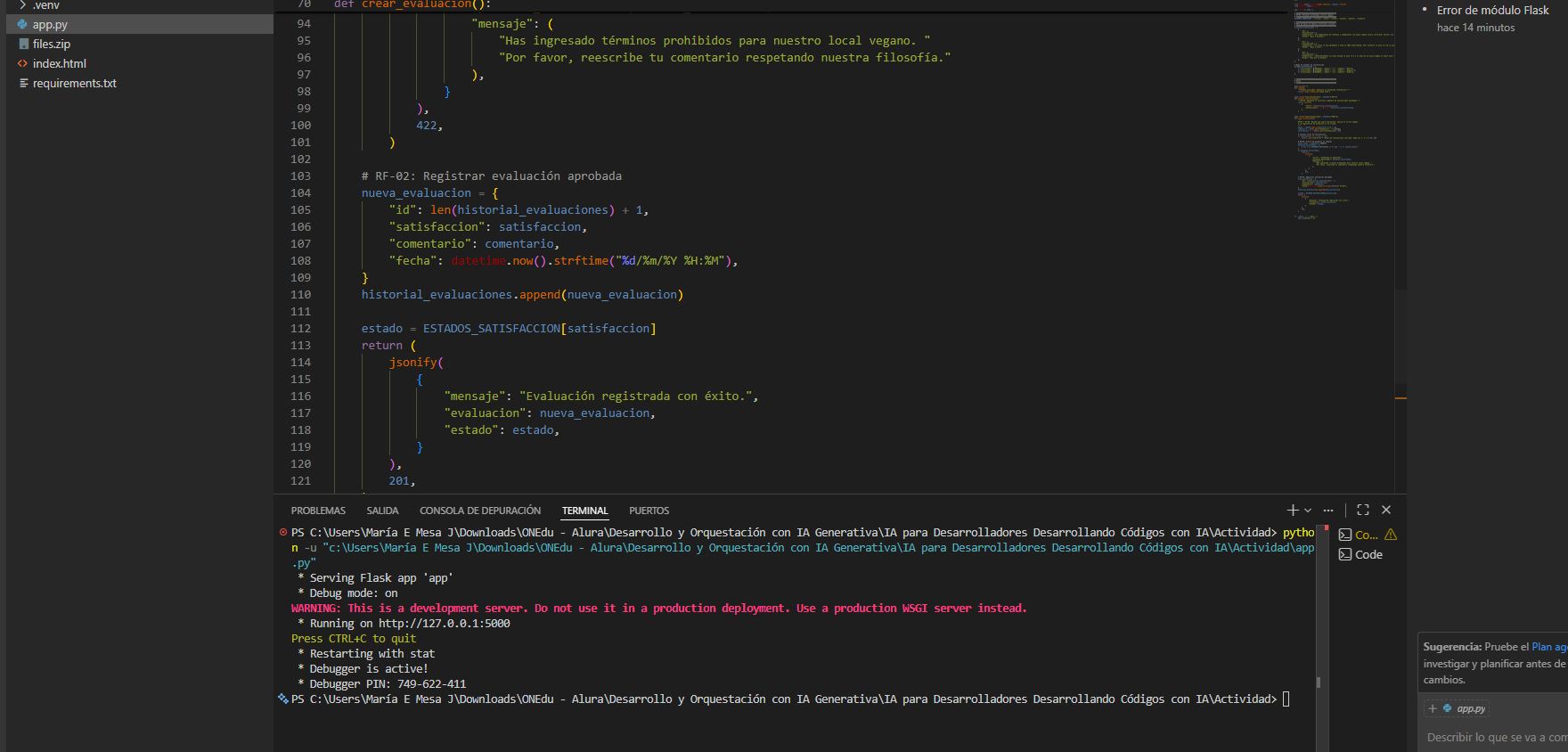Open the terminal launch profile dropdown arrow
The width and height of the screenshot is (1568, 752).
[1308, 511]
